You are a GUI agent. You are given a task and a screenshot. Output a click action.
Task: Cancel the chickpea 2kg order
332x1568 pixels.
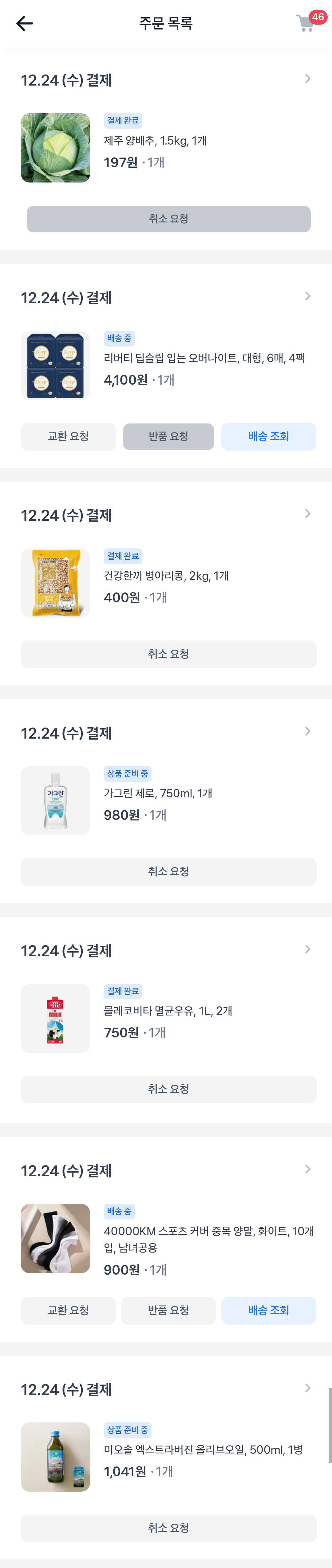tap(168, 654)
